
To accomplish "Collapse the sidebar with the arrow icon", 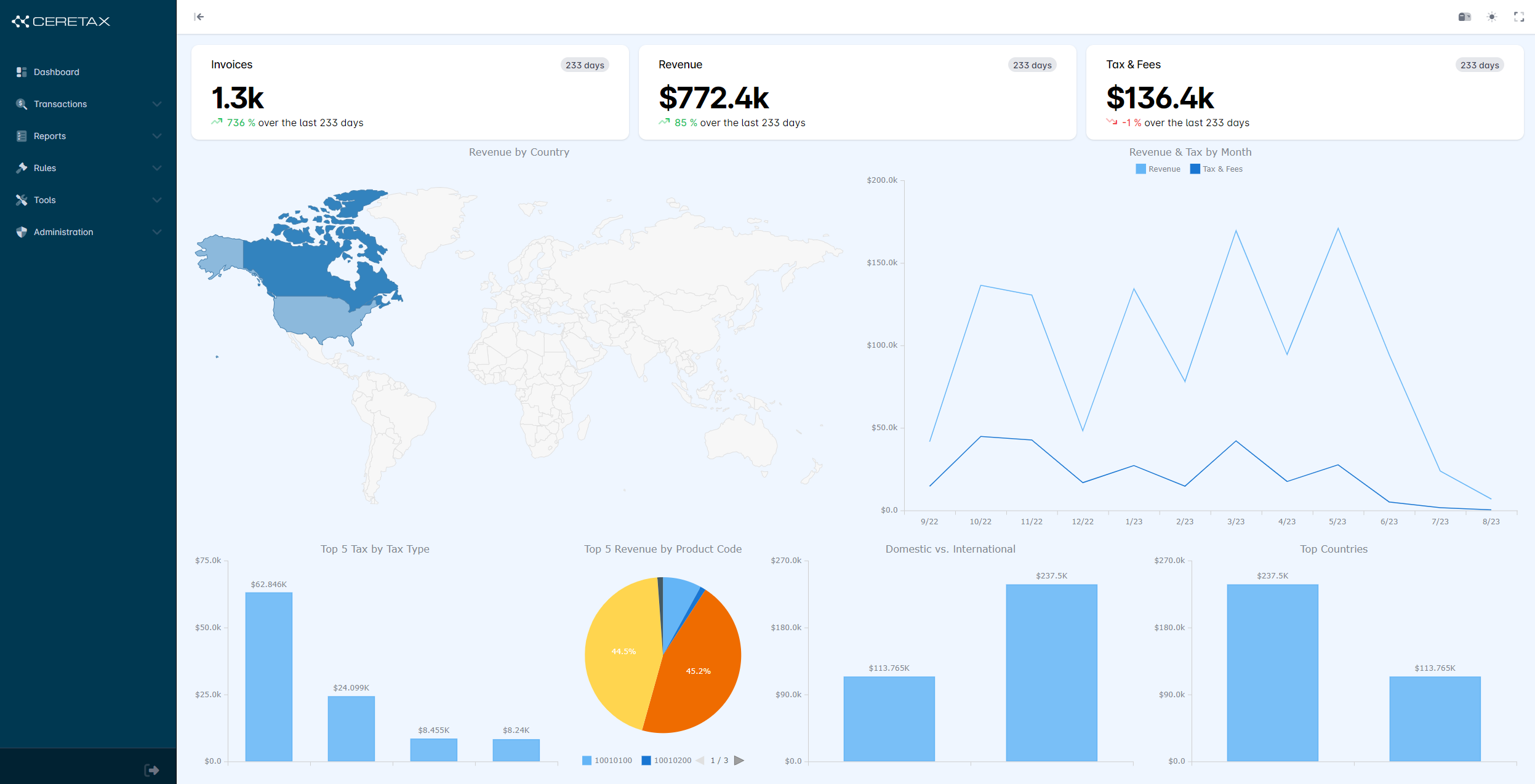I will click(x=199, y=17).
